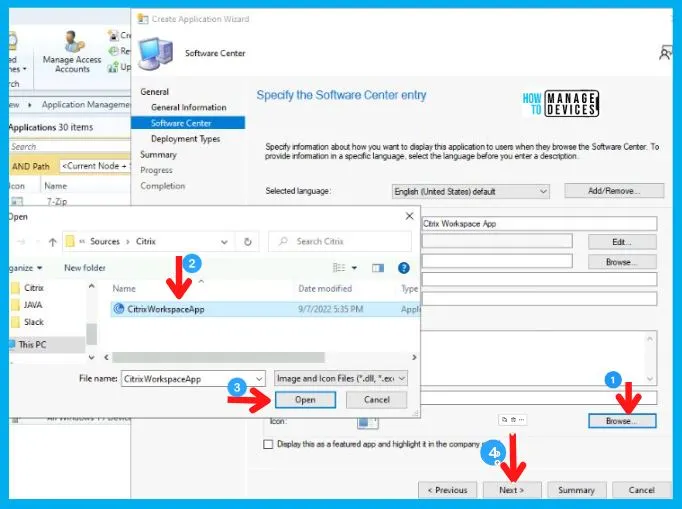Click the Citrix Workspace App name field

coord(539,224)
